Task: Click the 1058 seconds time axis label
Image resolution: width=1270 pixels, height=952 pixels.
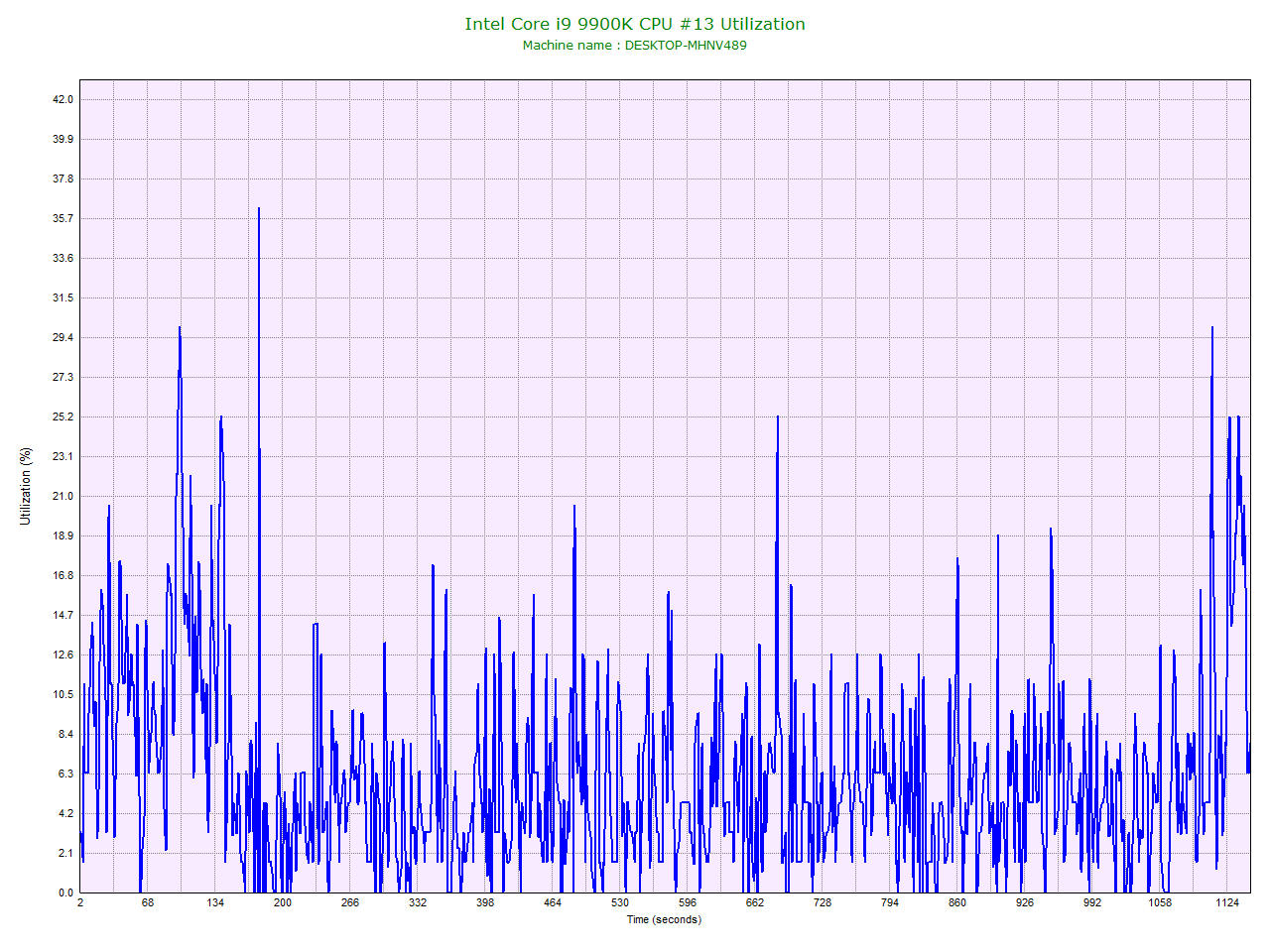Action: (x=1160, y=902)
